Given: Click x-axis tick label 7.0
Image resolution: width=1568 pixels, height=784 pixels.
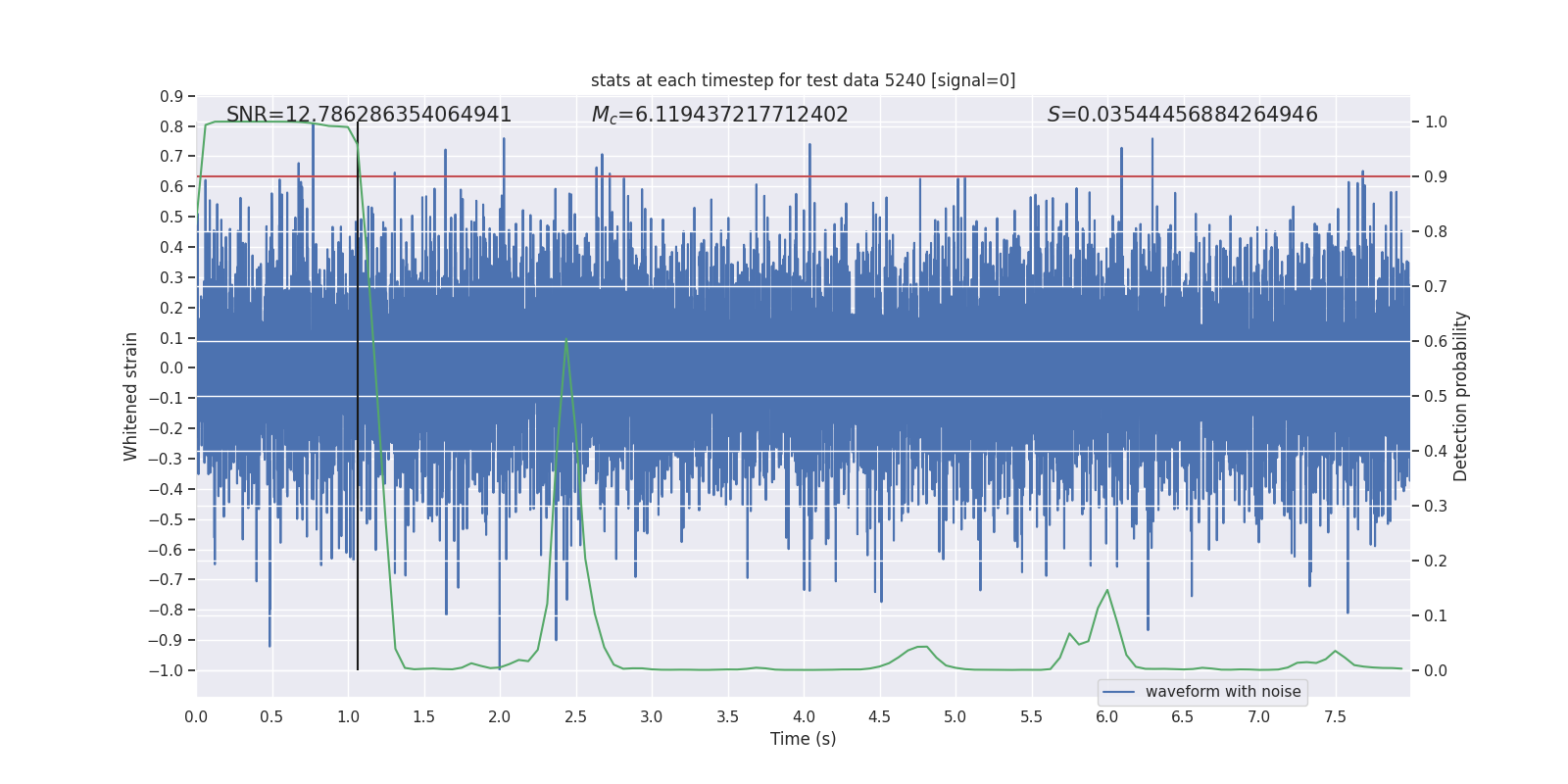Looking at the screenshot, I should [1259, 717].
